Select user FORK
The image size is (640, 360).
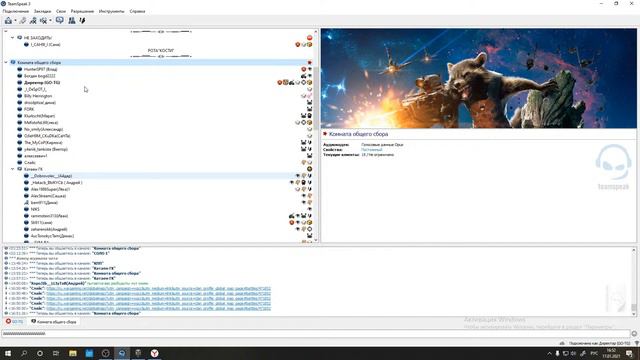tap(29, 109)
